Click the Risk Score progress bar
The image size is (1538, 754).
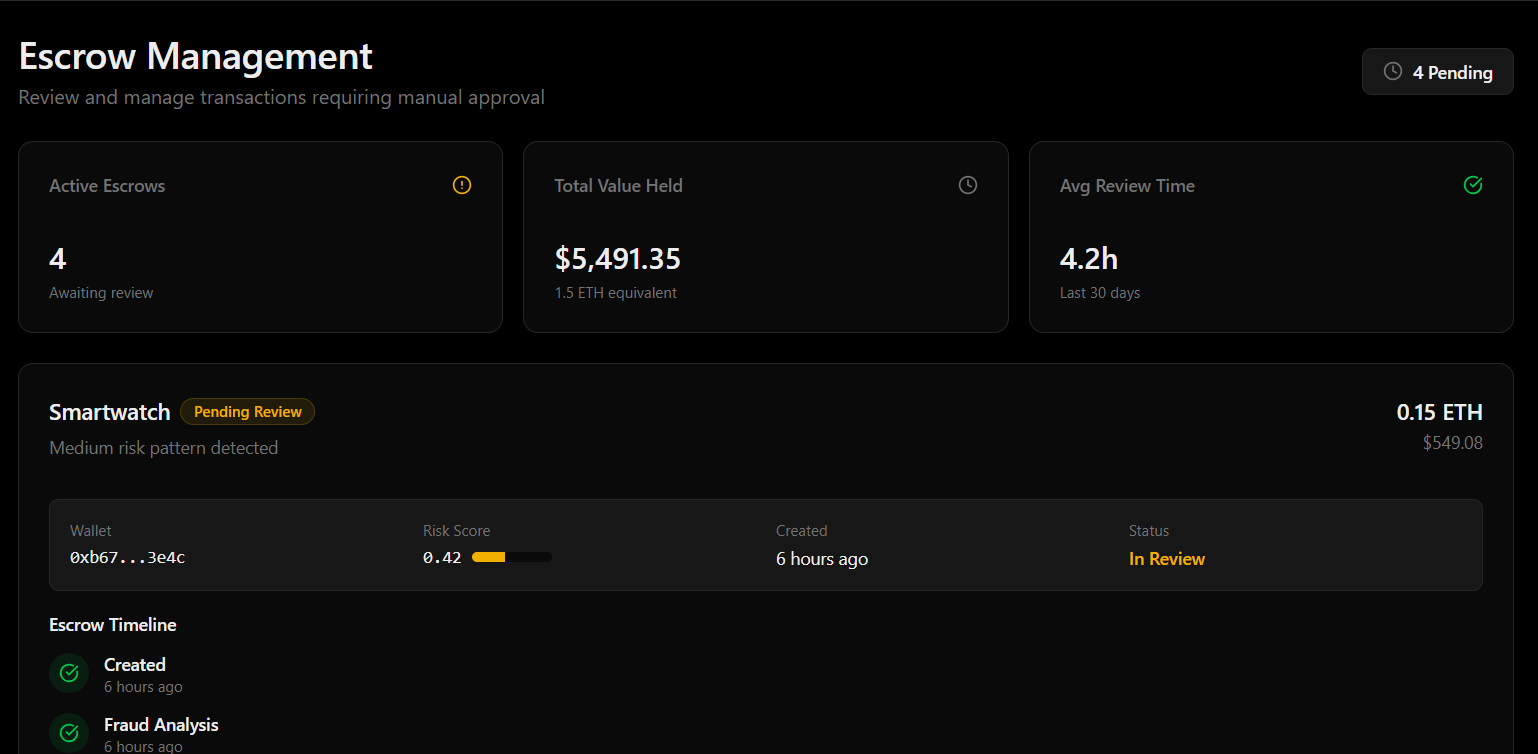[x=511, y=557]
